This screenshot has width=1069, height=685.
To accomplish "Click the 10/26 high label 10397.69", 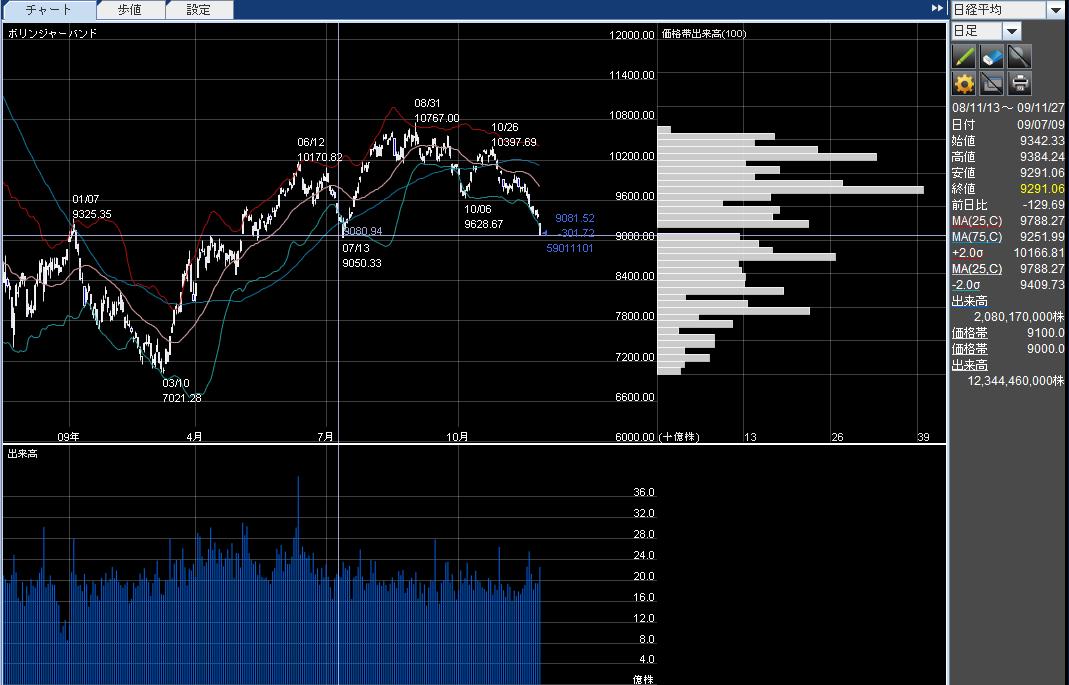I will (513, 142).
